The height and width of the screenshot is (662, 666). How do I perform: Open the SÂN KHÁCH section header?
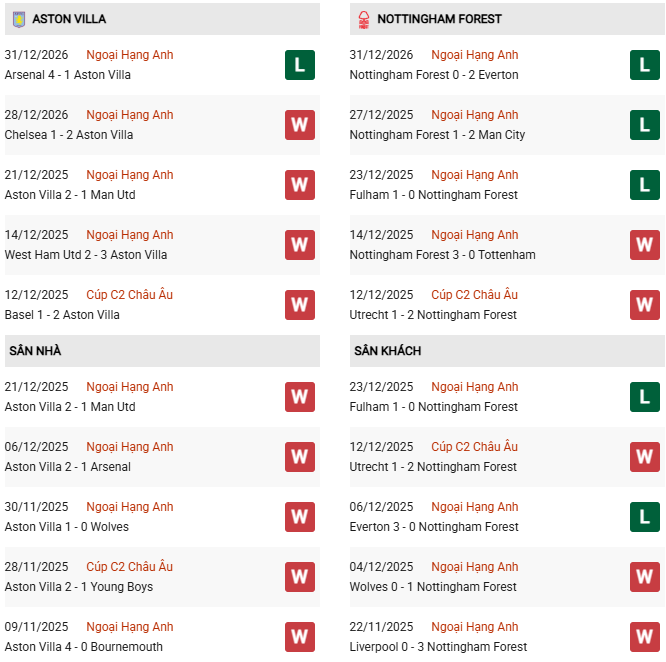coord(387,351)
